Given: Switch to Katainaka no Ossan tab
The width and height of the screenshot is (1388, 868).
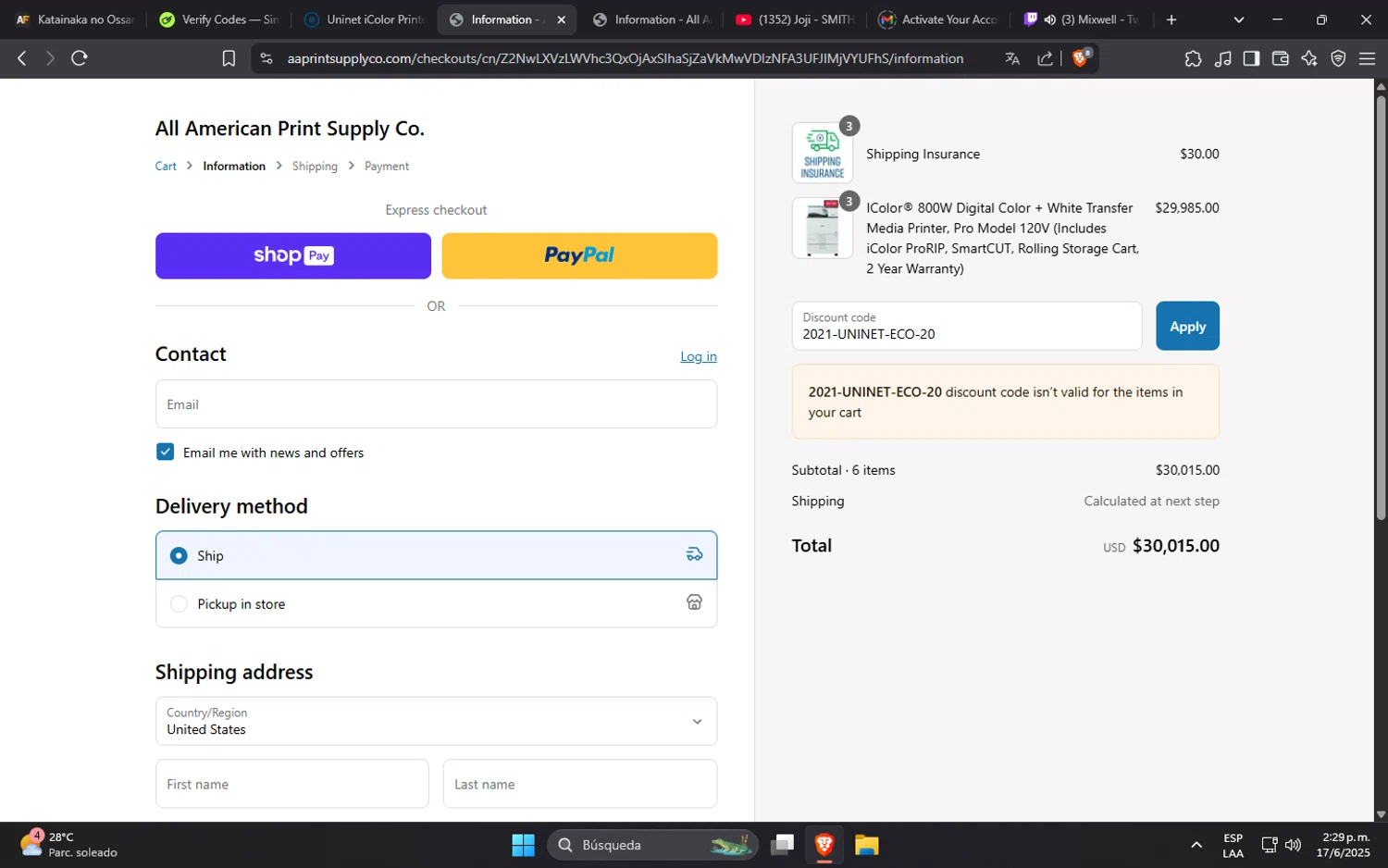Looking at the screenshot, I should point(74,19).
